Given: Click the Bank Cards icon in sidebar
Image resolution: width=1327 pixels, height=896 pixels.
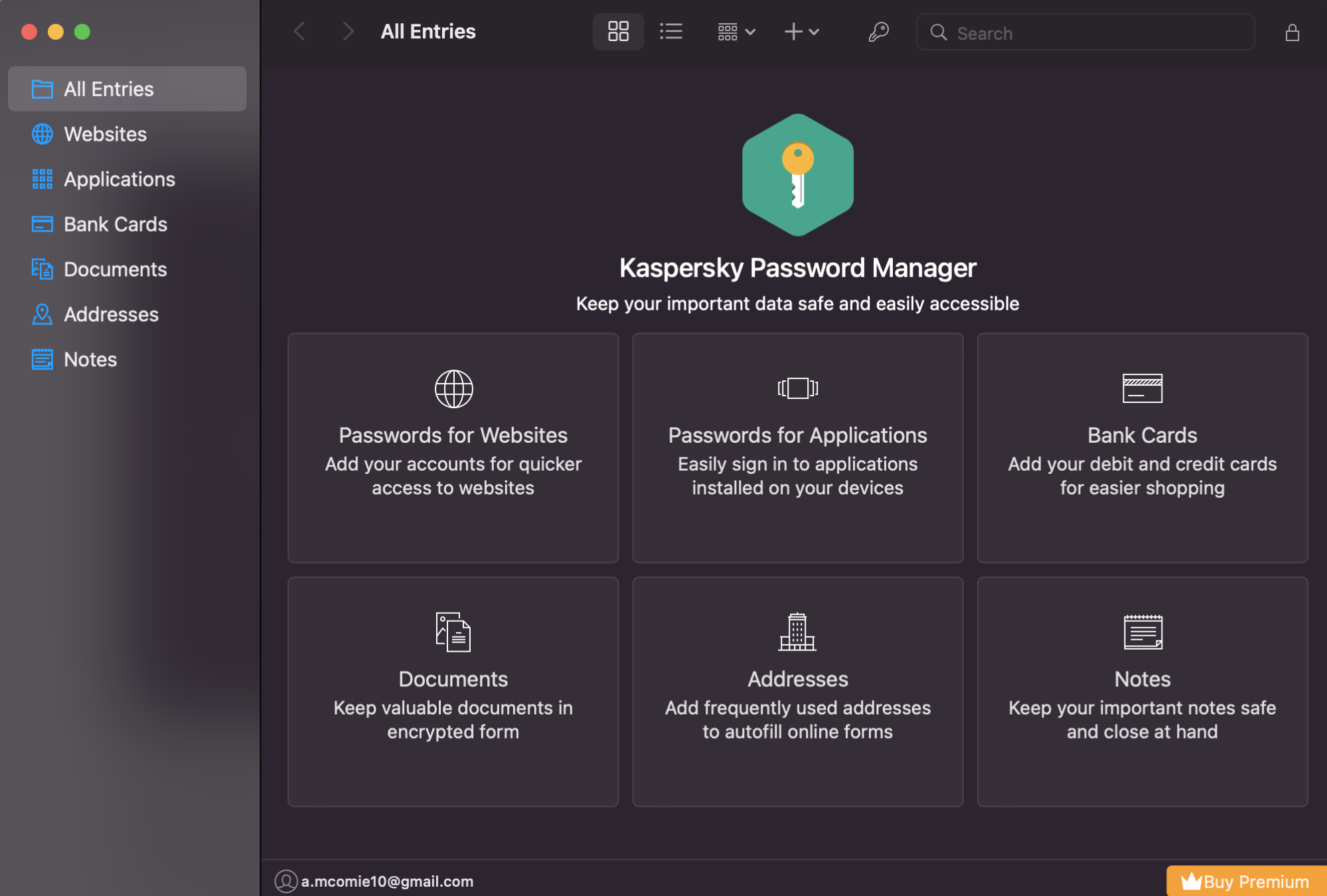Looking at the screenshot, I should [x=42, y=224].
